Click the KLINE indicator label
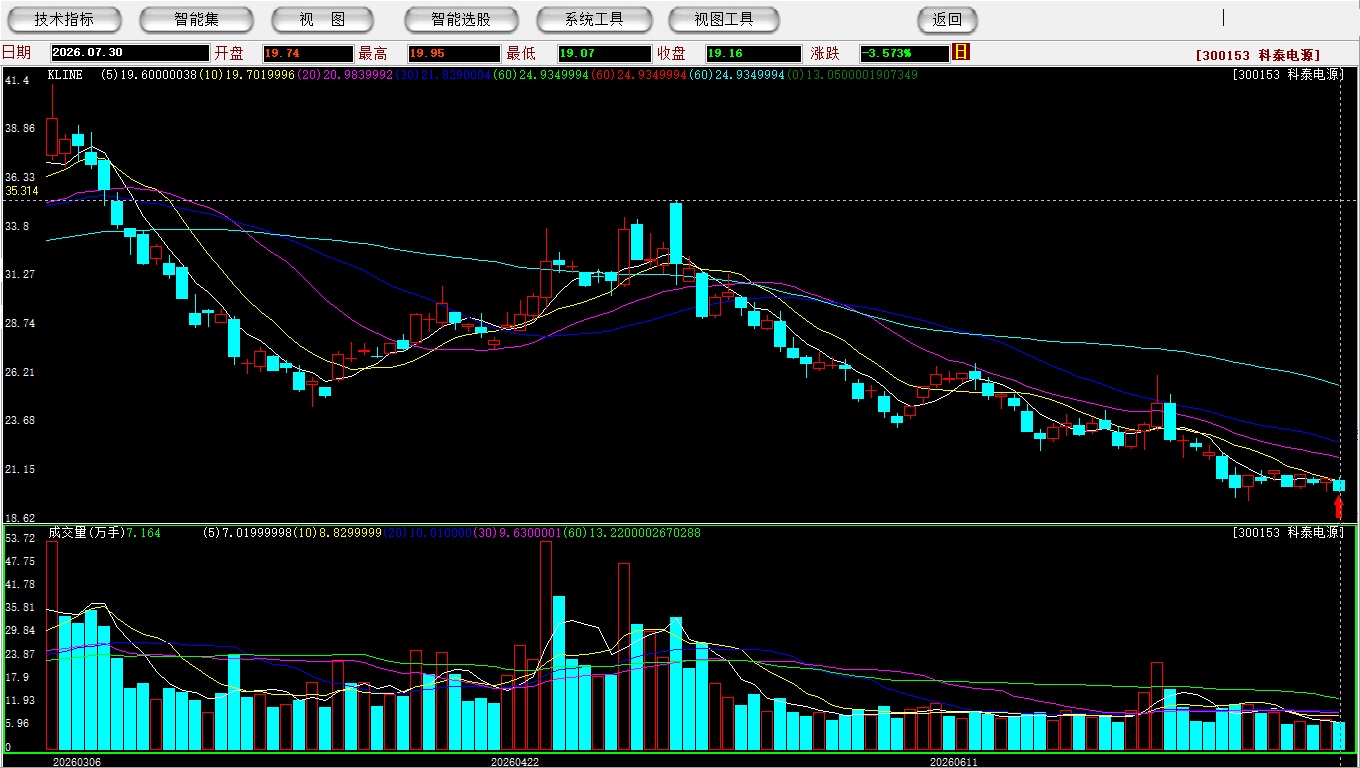 tap(65, 74)
